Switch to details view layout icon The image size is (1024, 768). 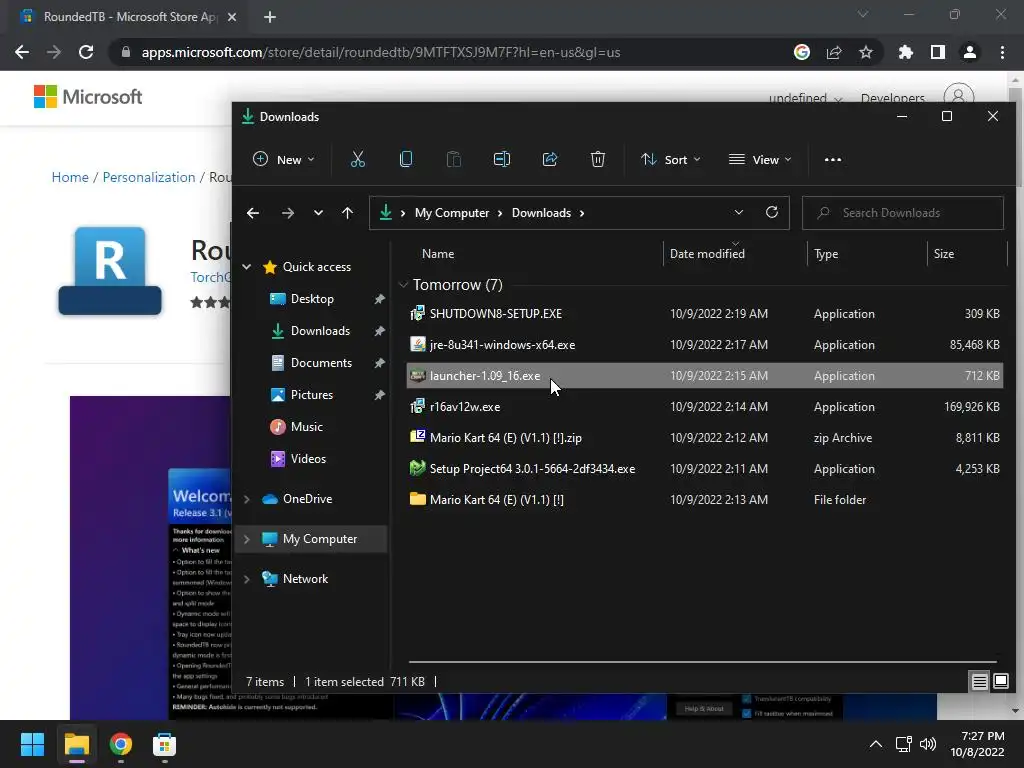980,682
